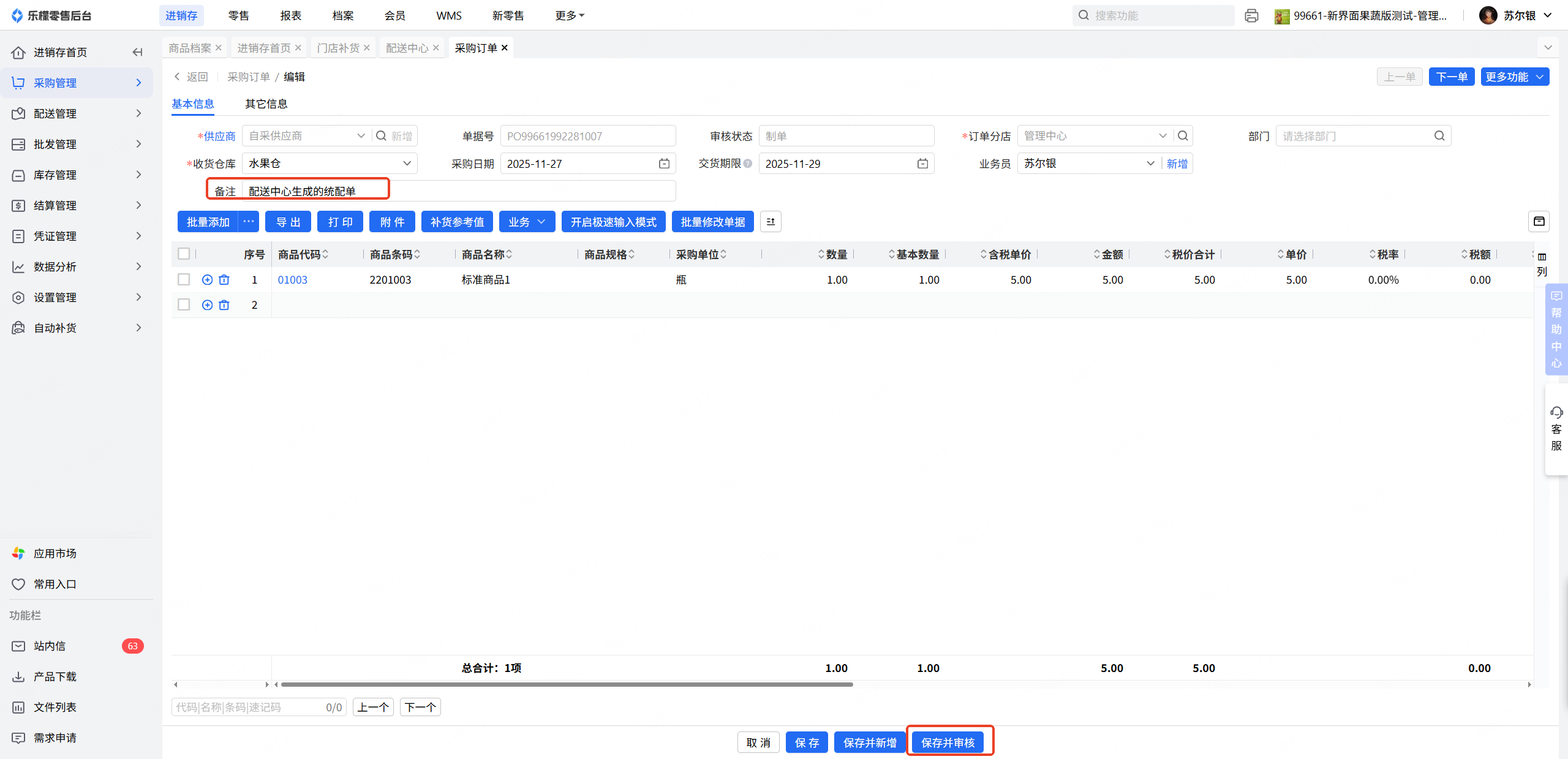Click the add-row plus icon in row 1
This screenshot has width=1568, height=759.
coord(207,280)
